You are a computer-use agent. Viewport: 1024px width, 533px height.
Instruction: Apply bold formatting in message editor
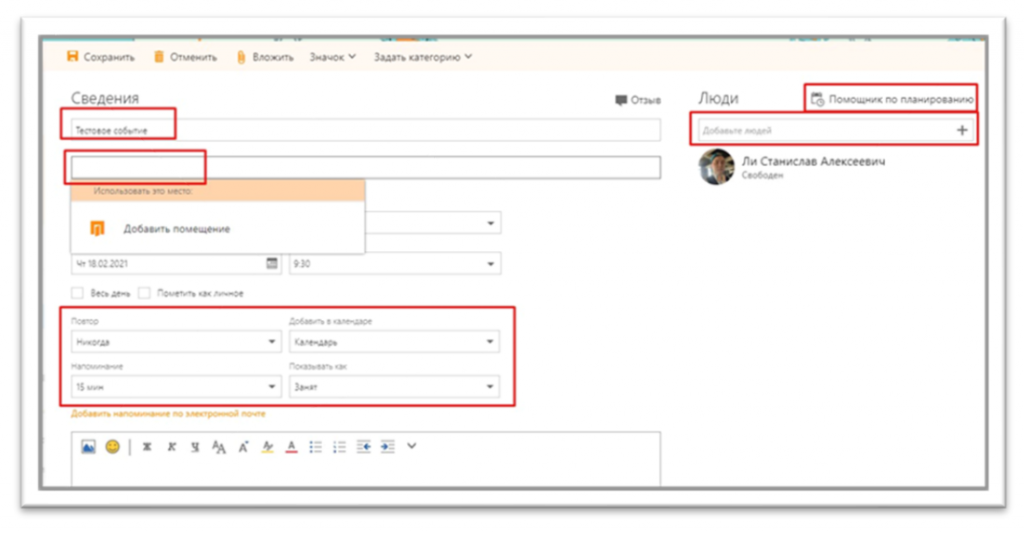pyautogui.click(x=147, y=447)
